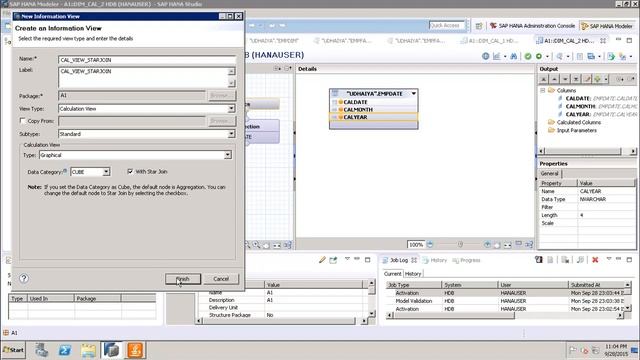Viewport: 640px width, 360px height.
Task: Select the Current tab in Job Log
Action: pyautogui.click(x=393, y=274)
